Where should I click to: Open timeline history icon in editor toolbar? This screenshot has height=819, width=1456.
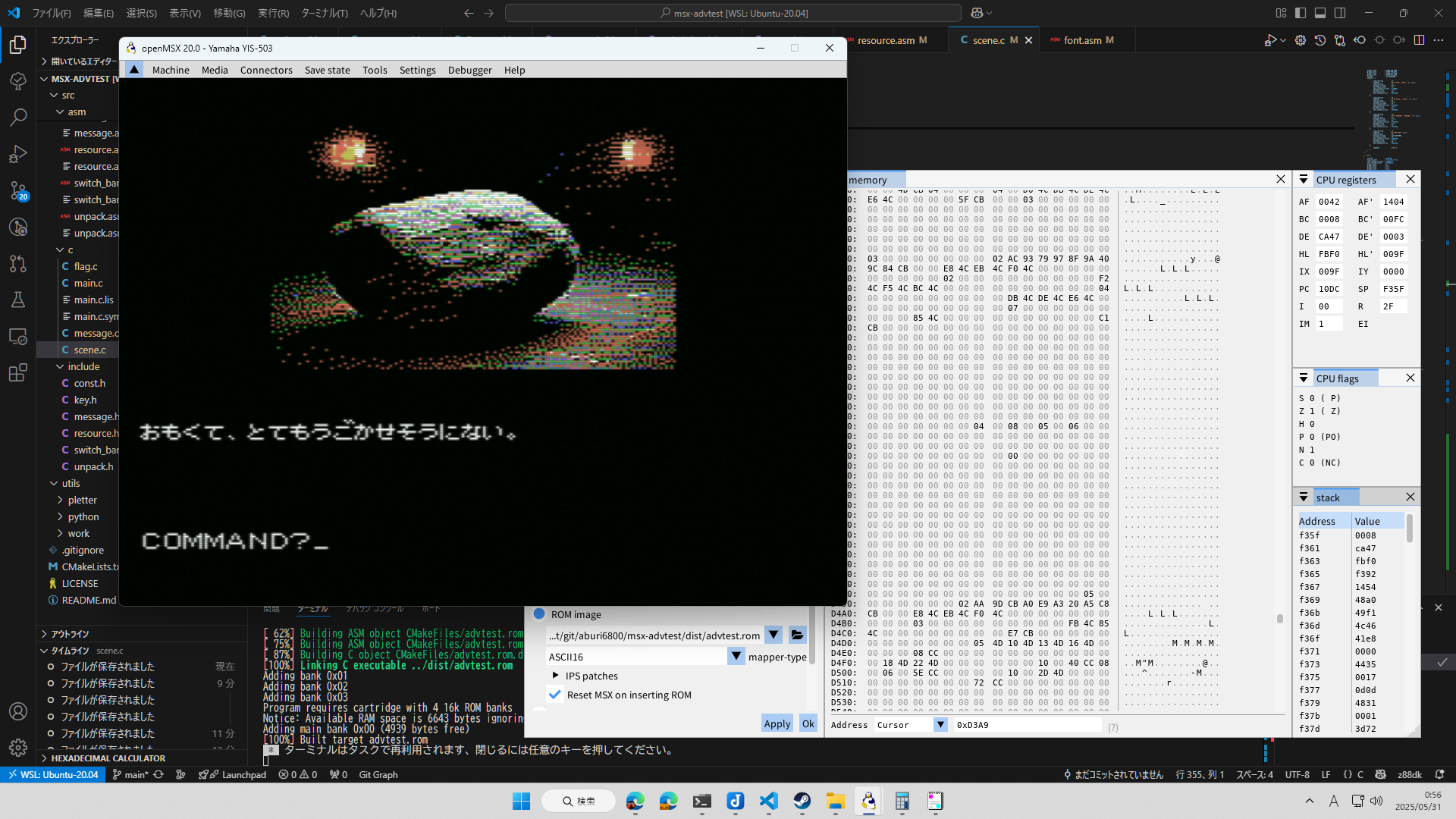[x=1320, y=40]
